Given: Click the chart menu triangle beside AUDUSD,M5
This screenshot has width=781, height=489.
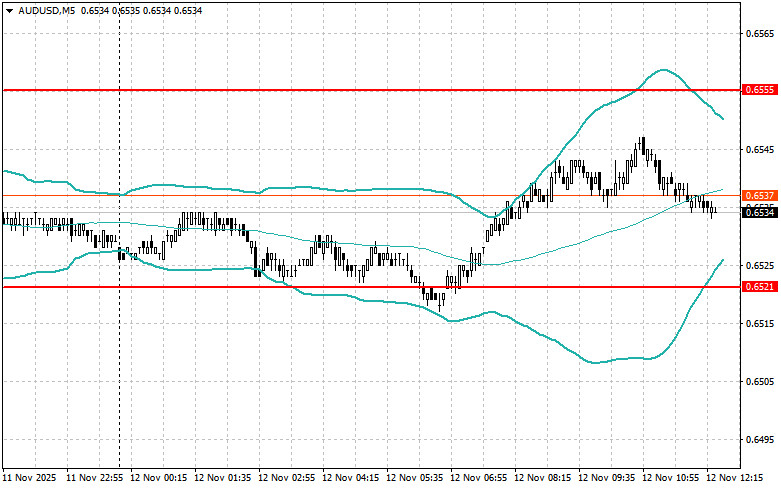Looking at the screenshot, I should 9,10.
